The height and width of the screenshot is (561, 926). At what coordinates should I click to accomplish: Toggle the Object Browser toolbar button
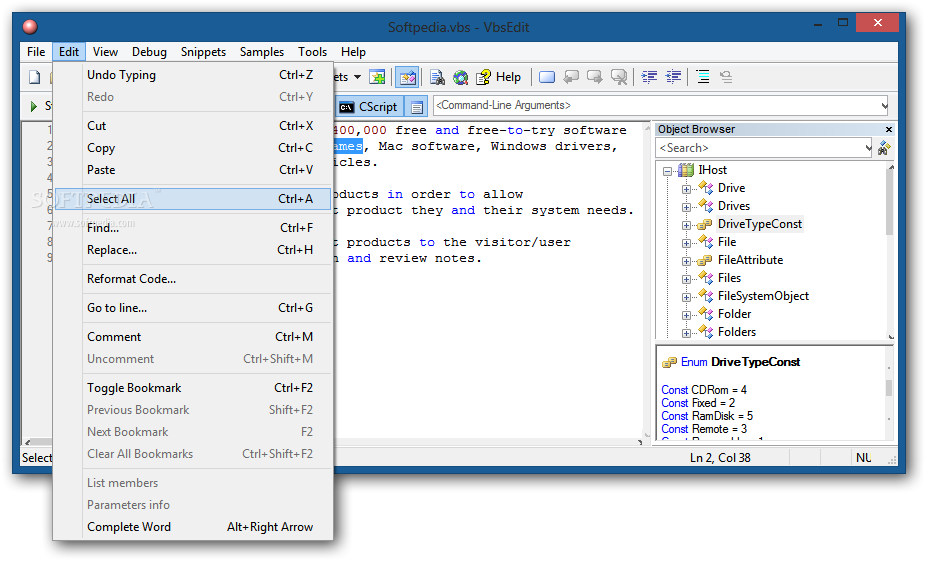tap(407, 77)
